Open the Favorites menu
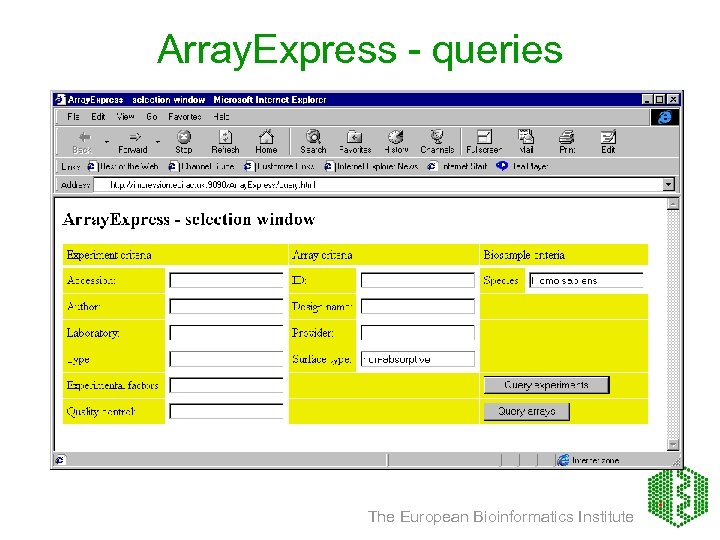The image size is (720, 540). tap(185, 117)
